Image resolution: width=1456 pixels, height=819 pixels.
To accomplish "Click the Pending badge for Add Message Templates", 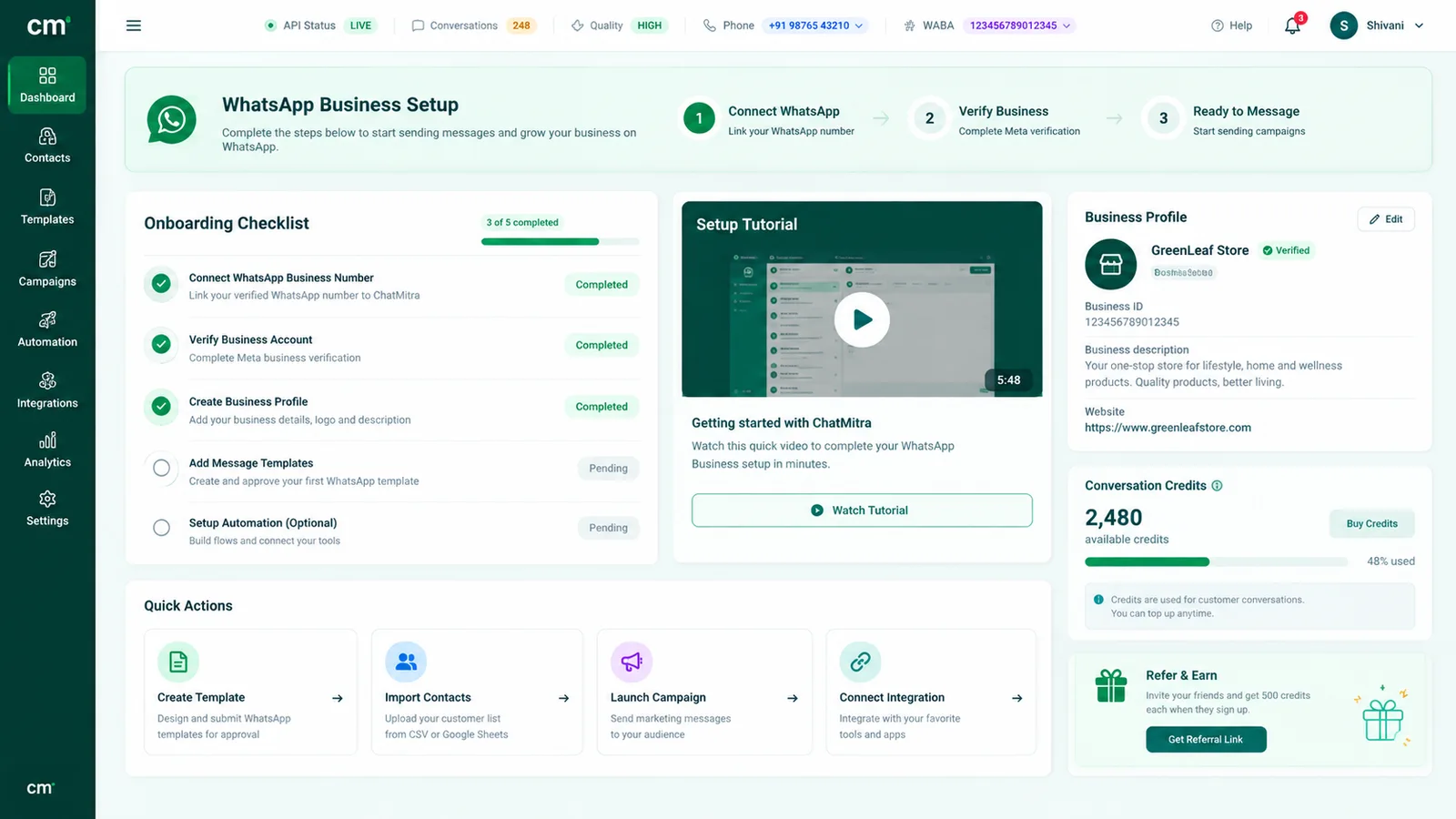I will pos(608,469).
